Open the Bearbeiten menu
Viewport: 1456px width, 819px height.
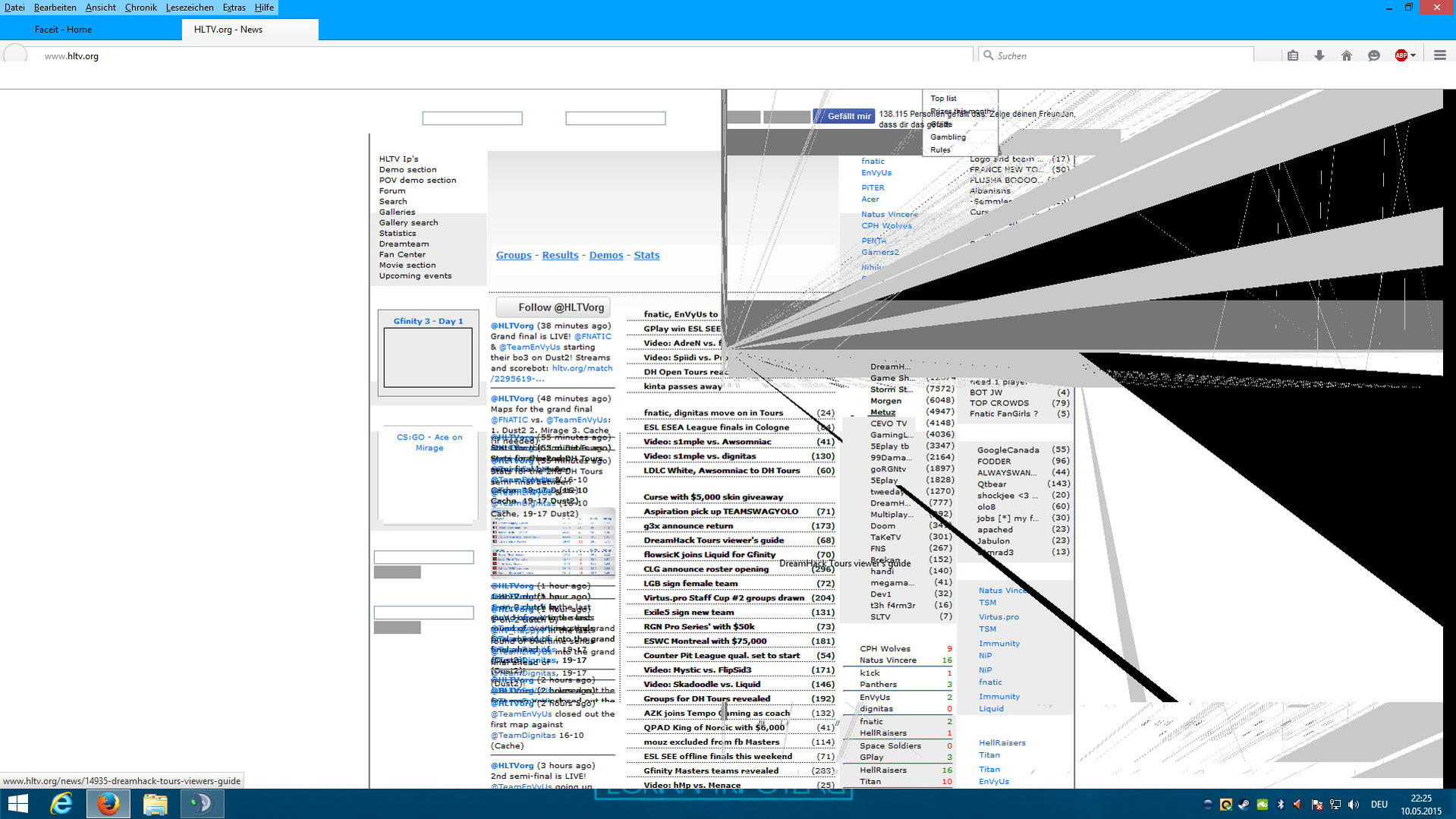point(55,8)
